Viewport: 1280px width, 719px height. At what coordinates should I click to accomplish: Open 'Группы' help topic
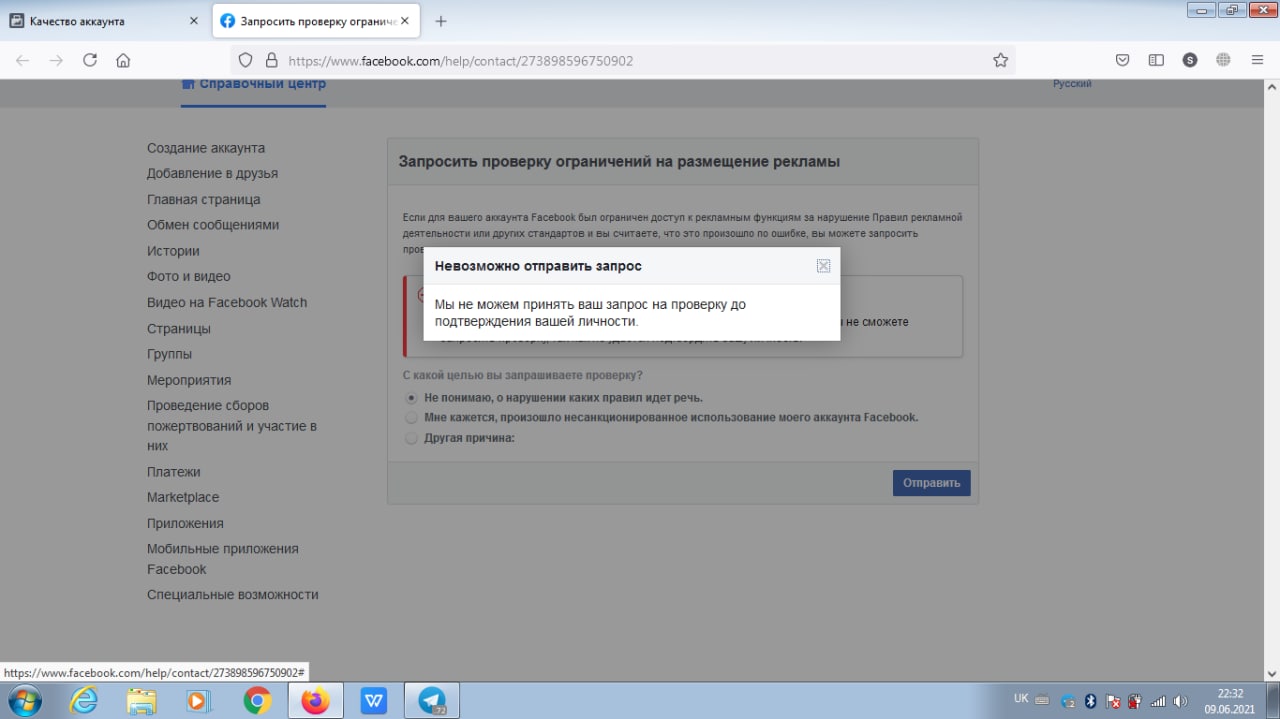click(x=169, y=354)
